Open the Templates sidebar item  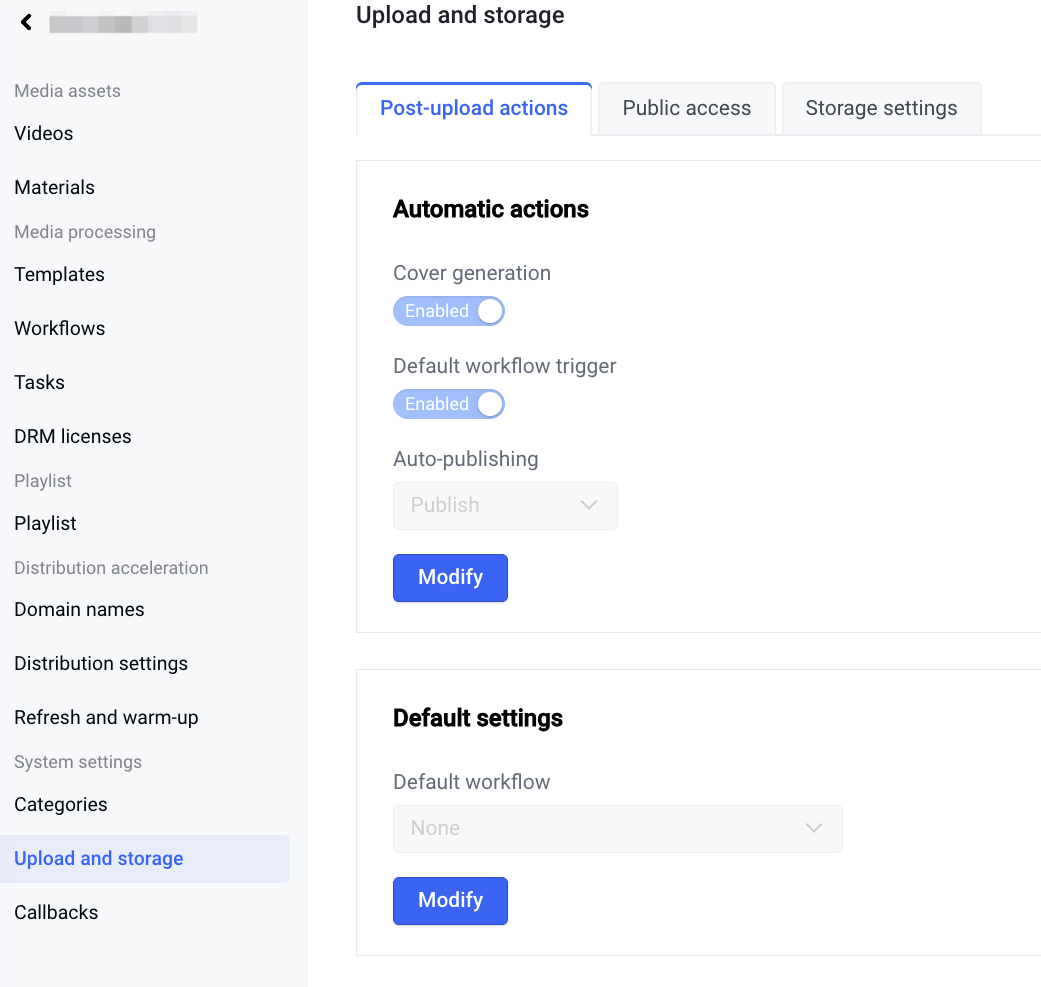(x=60, y=275)
